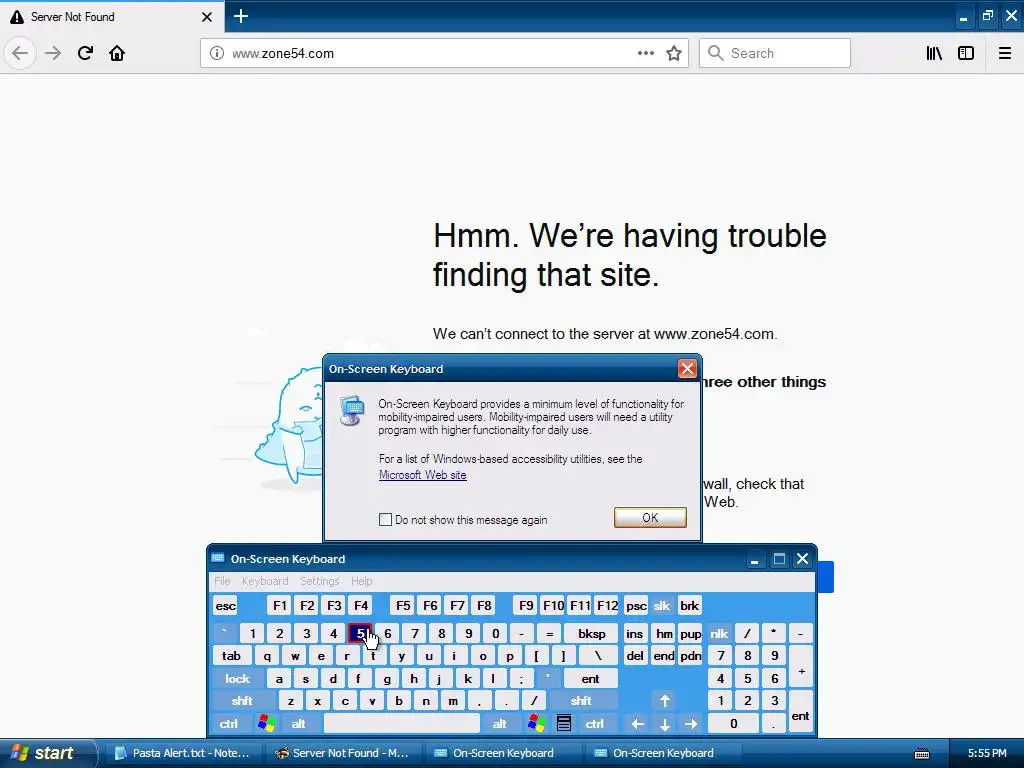Click the q letter key

[266, 656]
